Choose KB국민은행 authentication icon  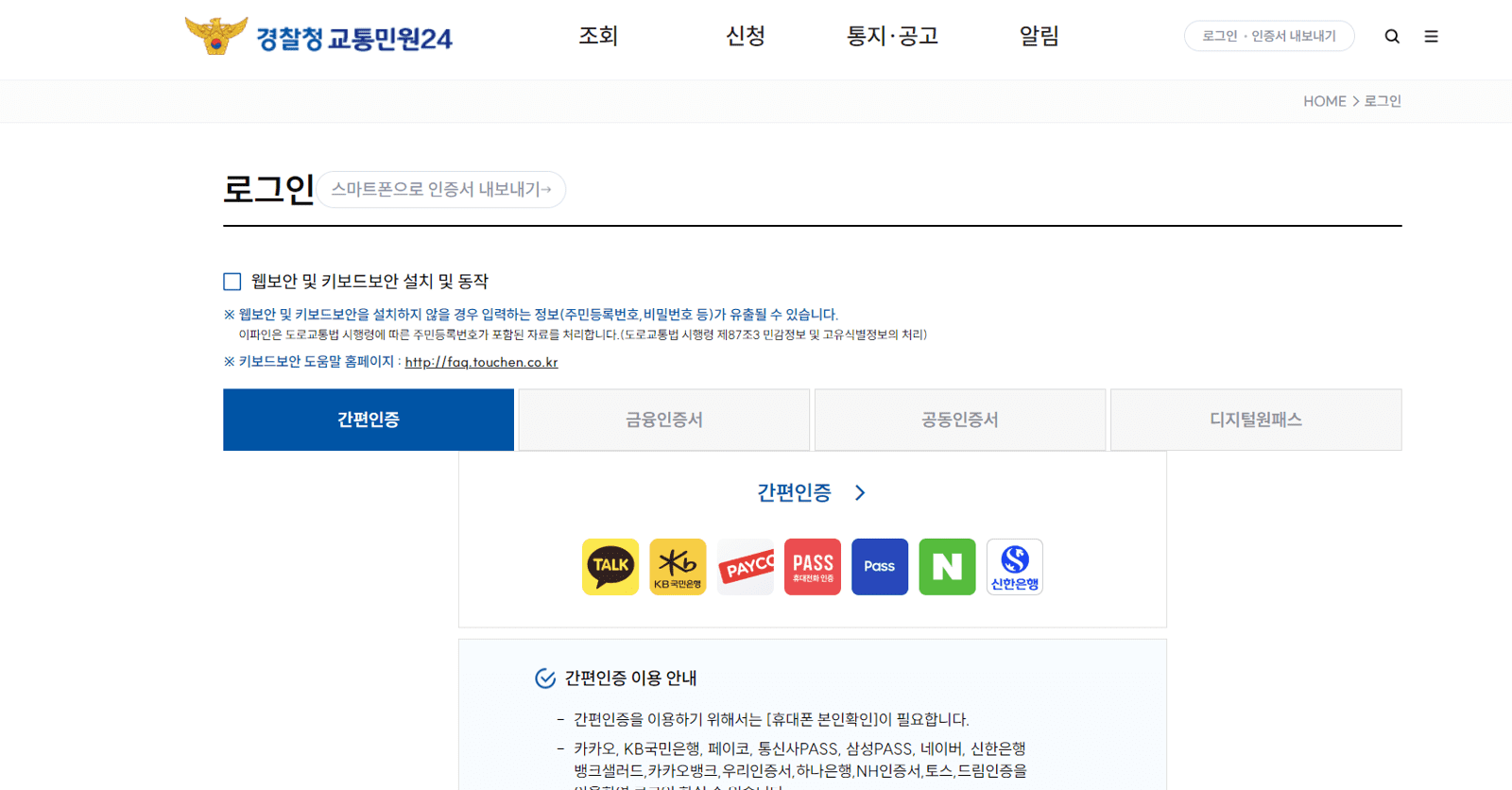[x=678, y=567]
